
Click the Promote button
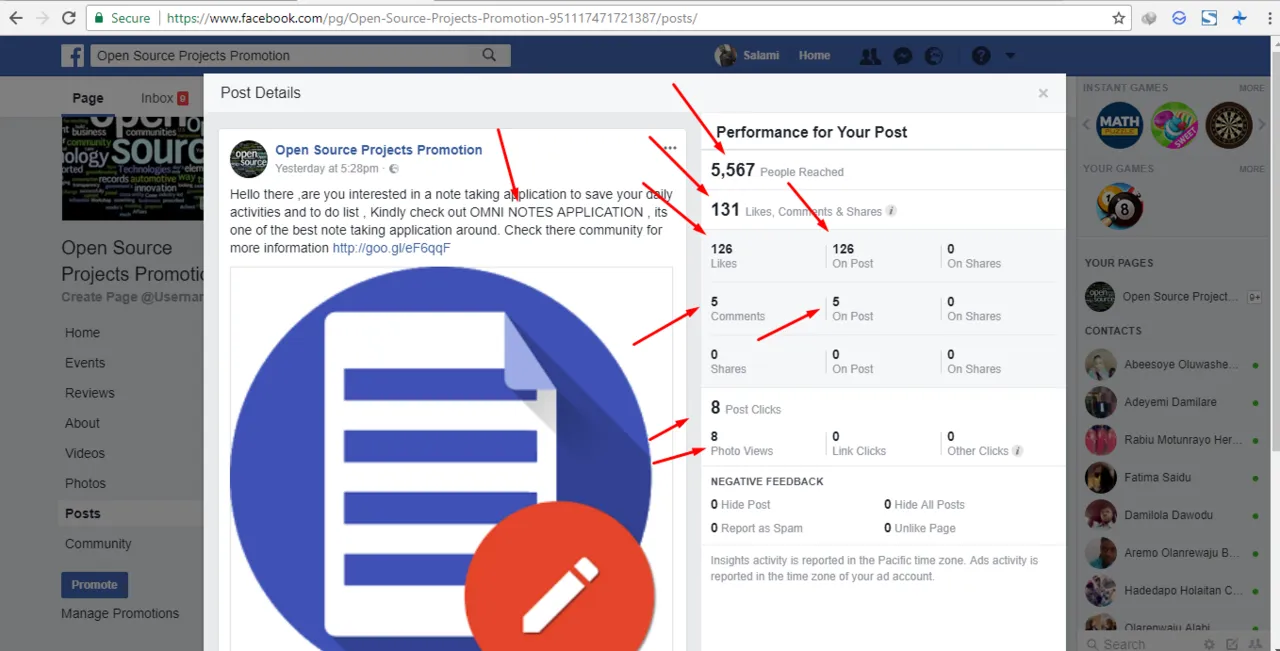(x=94, y=585)
